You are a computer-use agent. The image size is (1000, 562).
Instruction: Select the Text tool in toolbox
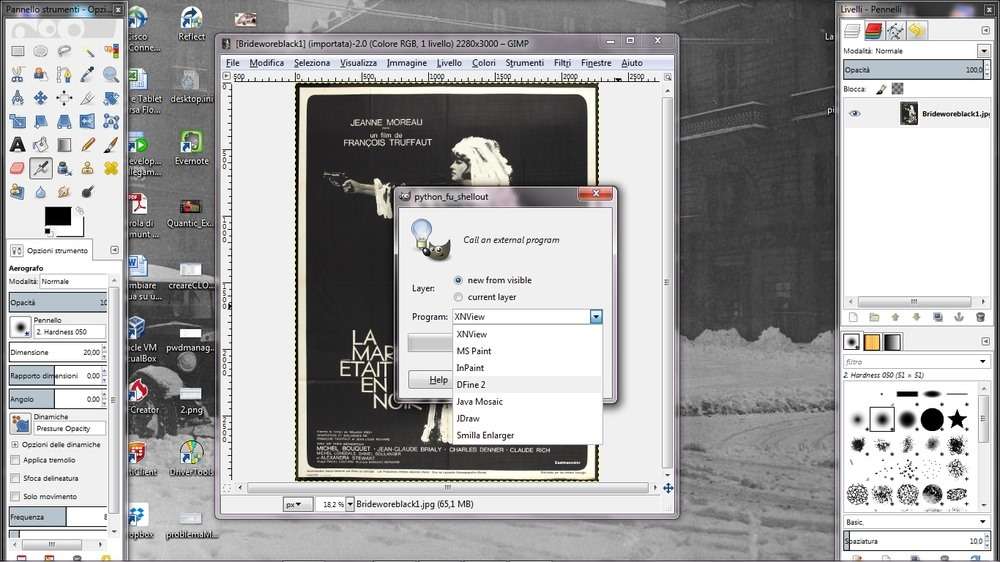pos(17,144)
